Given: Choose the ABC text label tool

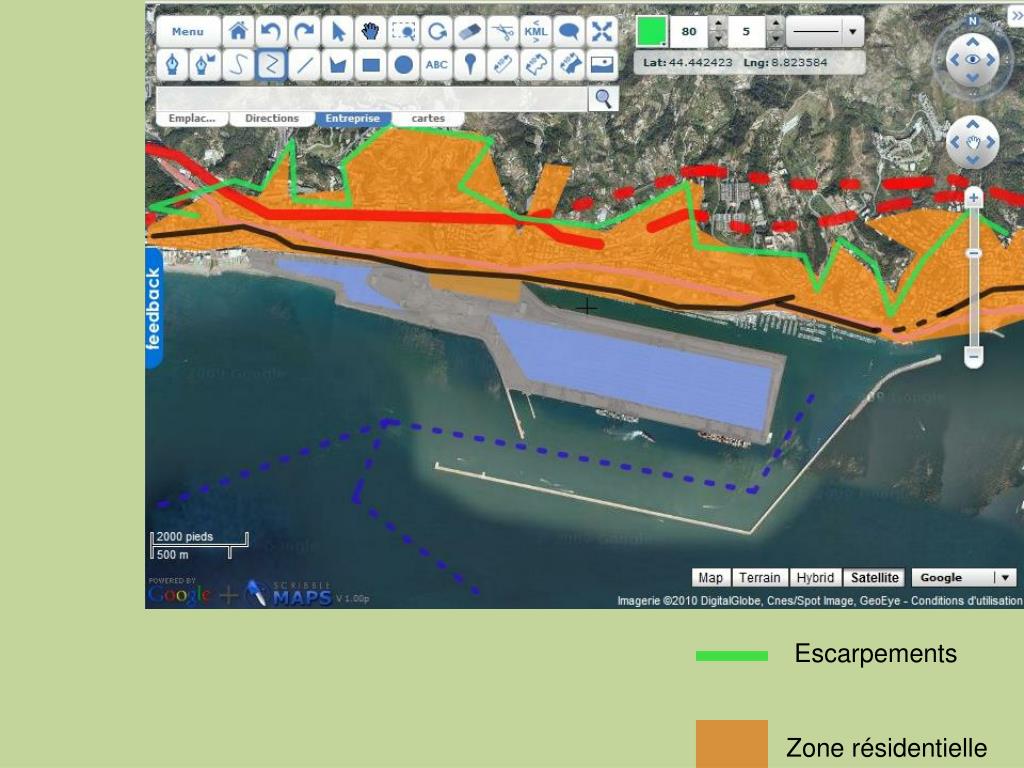Looking at the screenshot, I should pos(436,65).
